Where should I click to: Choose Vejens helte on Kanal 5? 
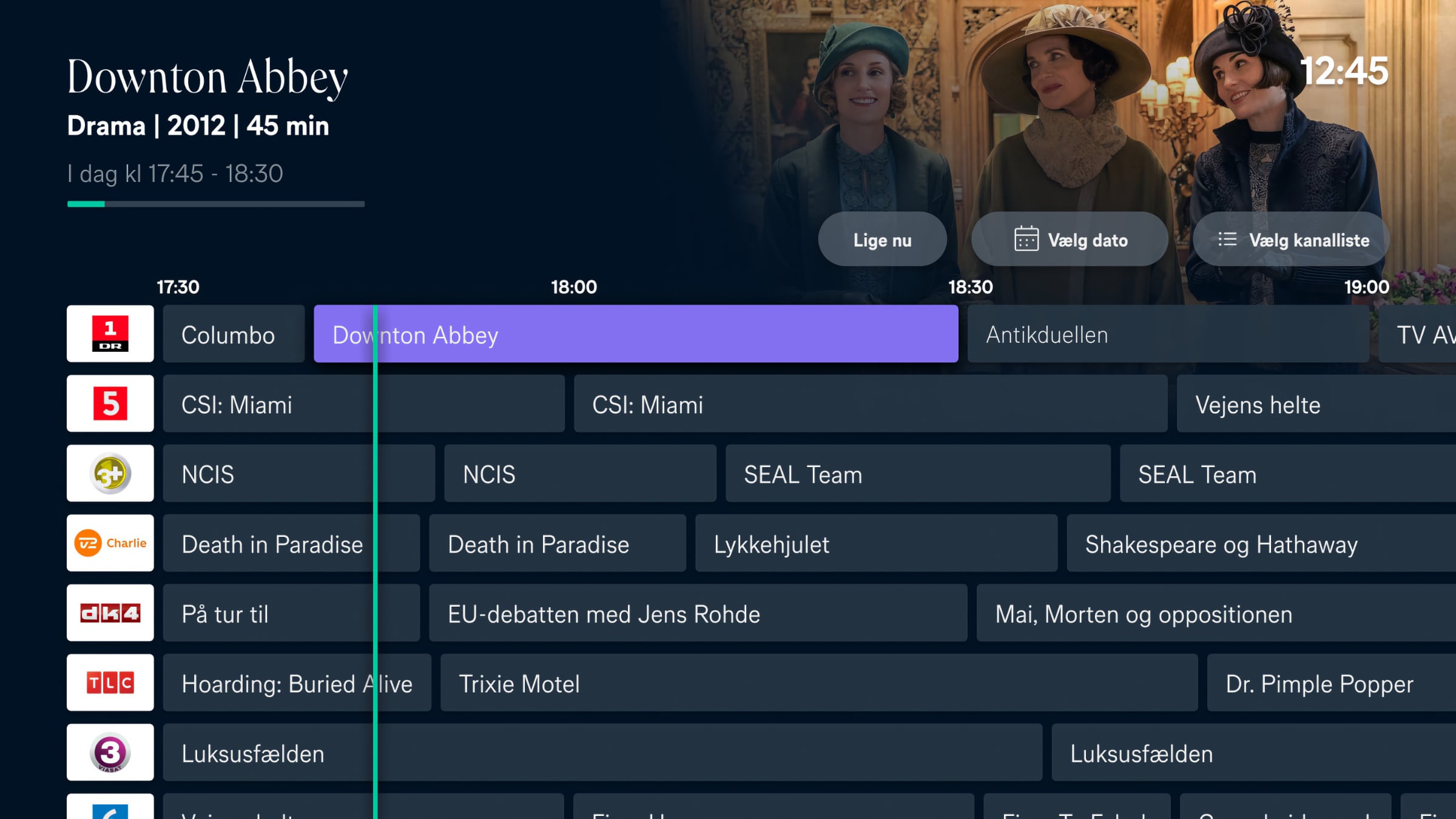1316,403
